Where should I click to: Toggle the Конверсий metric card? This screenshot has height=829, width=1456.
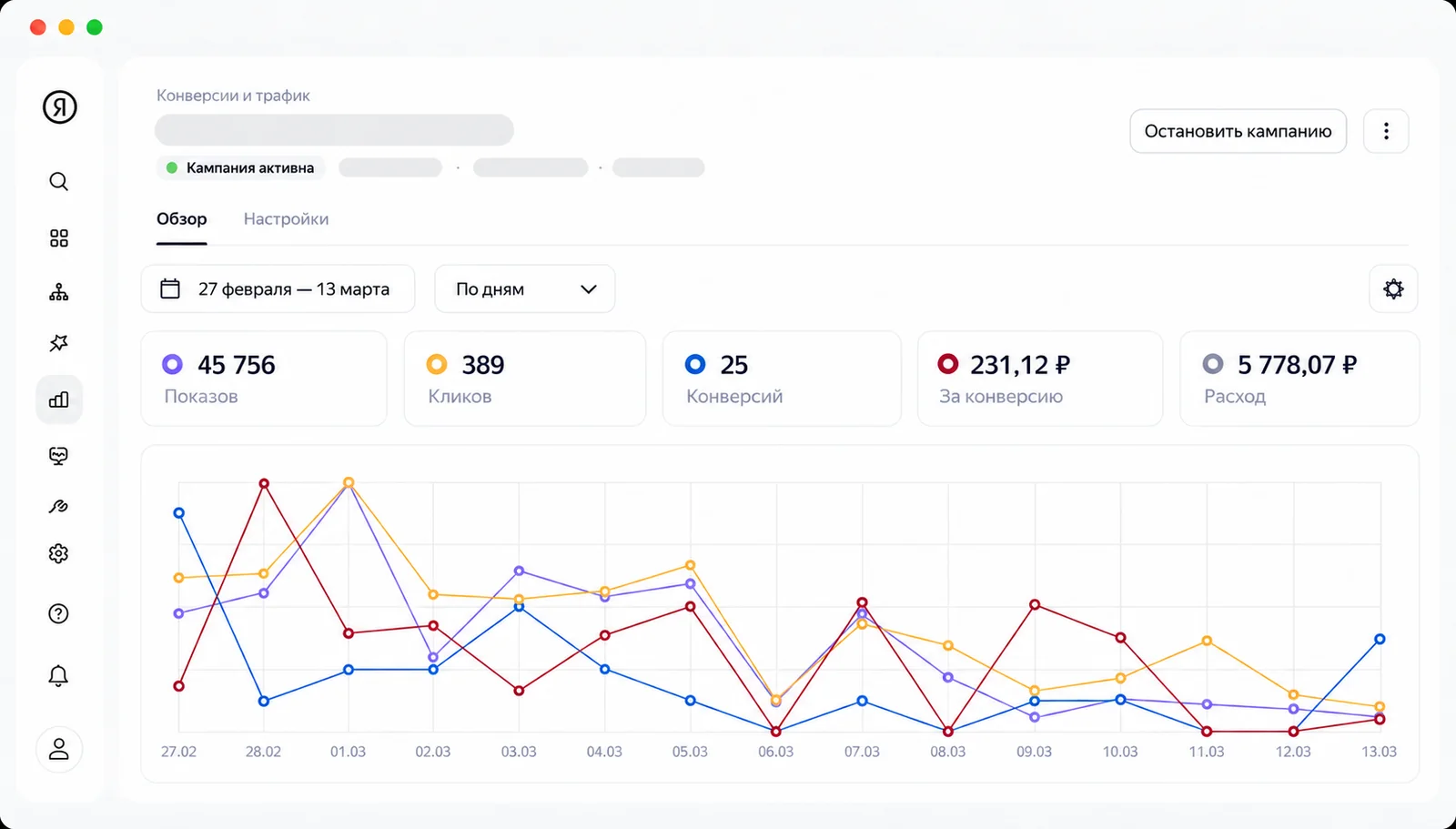(x=782, y=379)
